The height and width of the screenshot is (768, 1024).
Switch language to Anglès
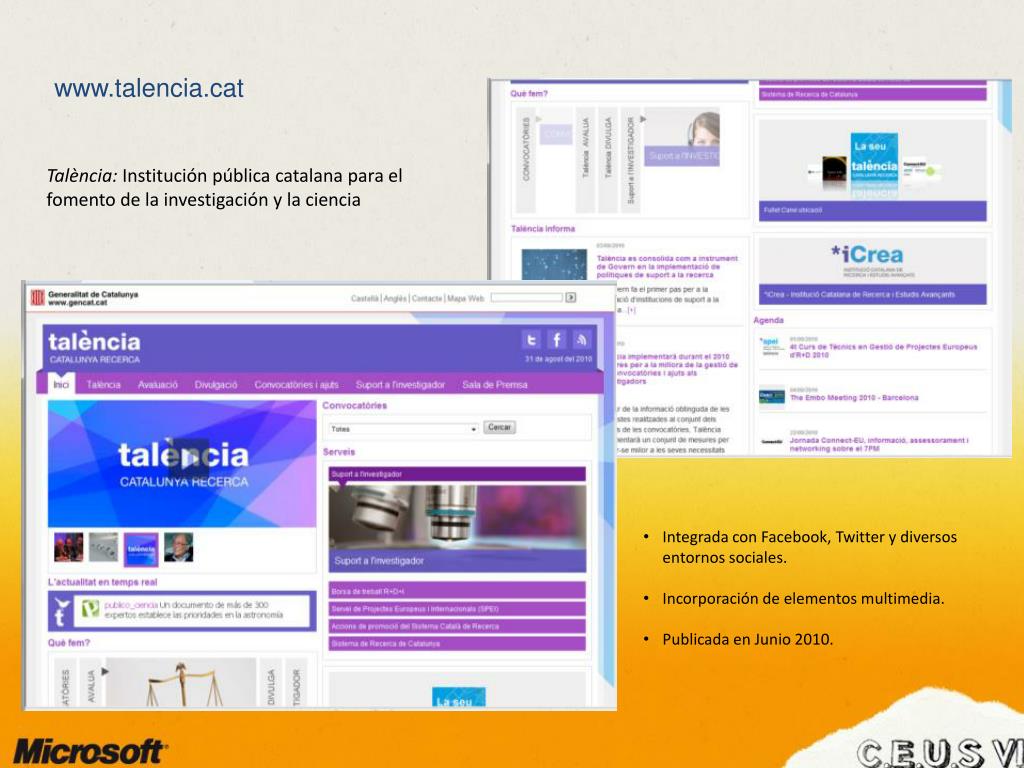[x=395, y=298]
